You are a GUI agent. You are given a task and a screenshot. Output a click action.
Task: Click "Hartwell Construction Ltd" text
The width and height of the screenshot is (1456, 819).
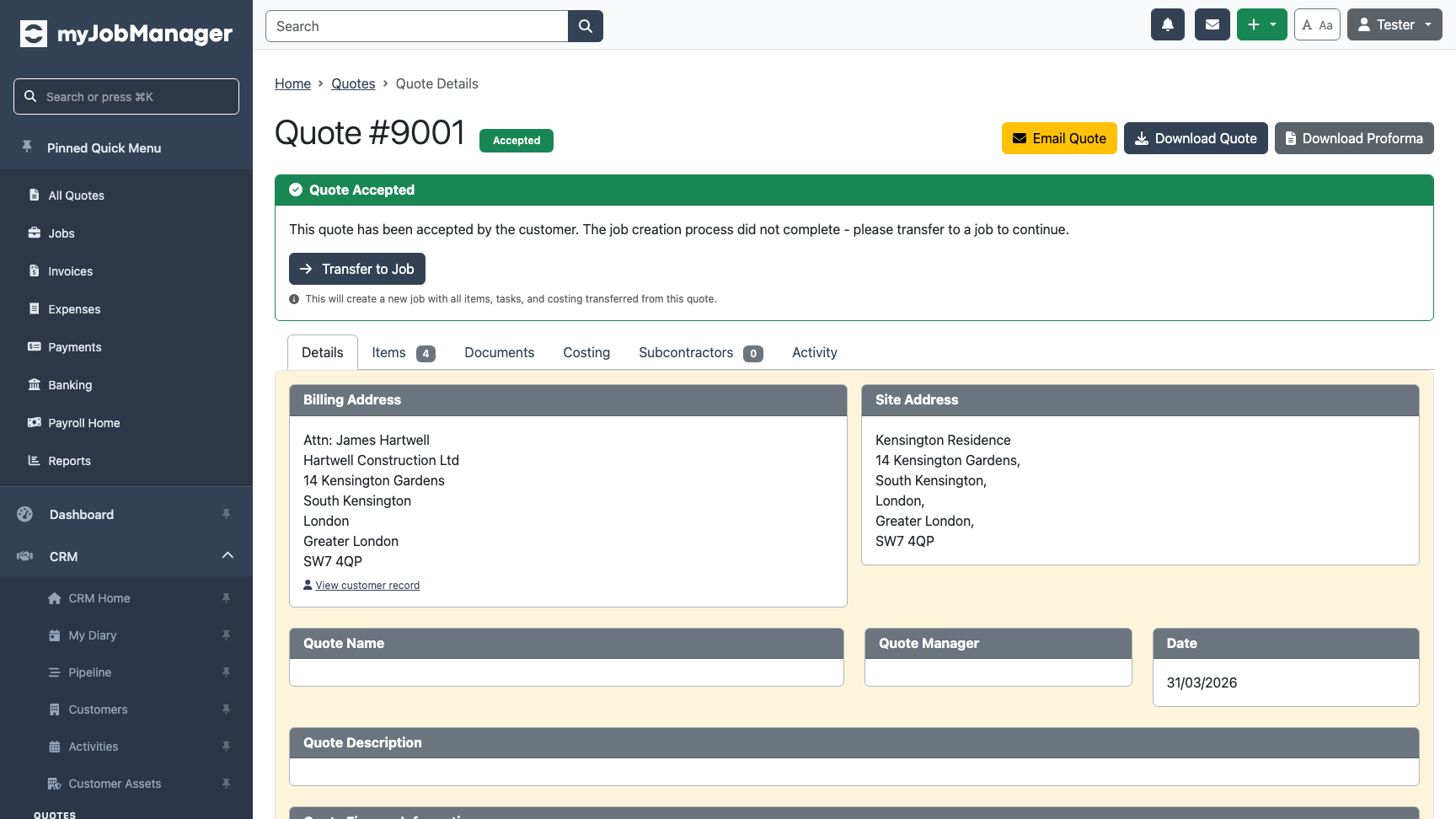381,460
